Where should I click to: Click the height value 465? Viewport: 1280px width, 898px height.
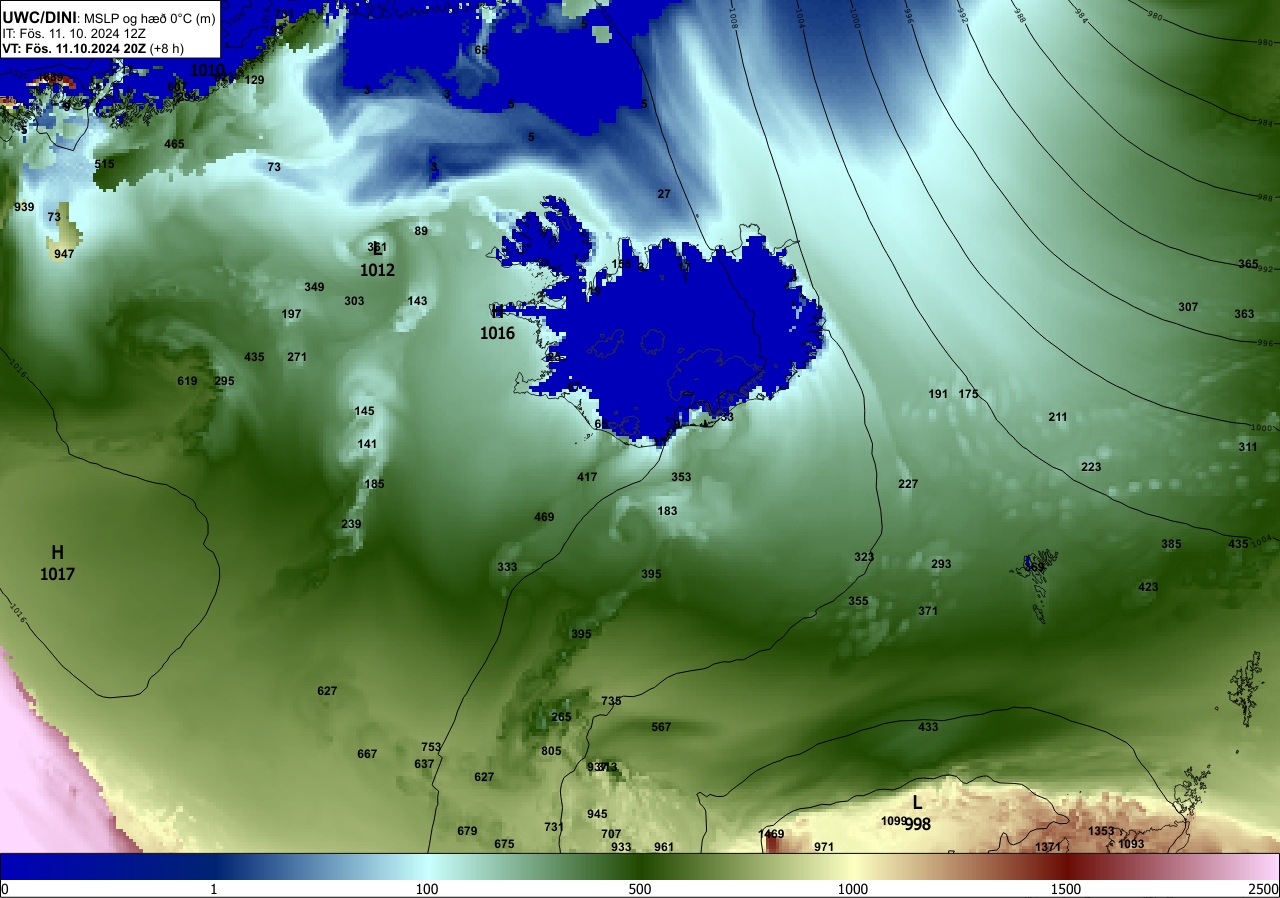coord(174,144)
